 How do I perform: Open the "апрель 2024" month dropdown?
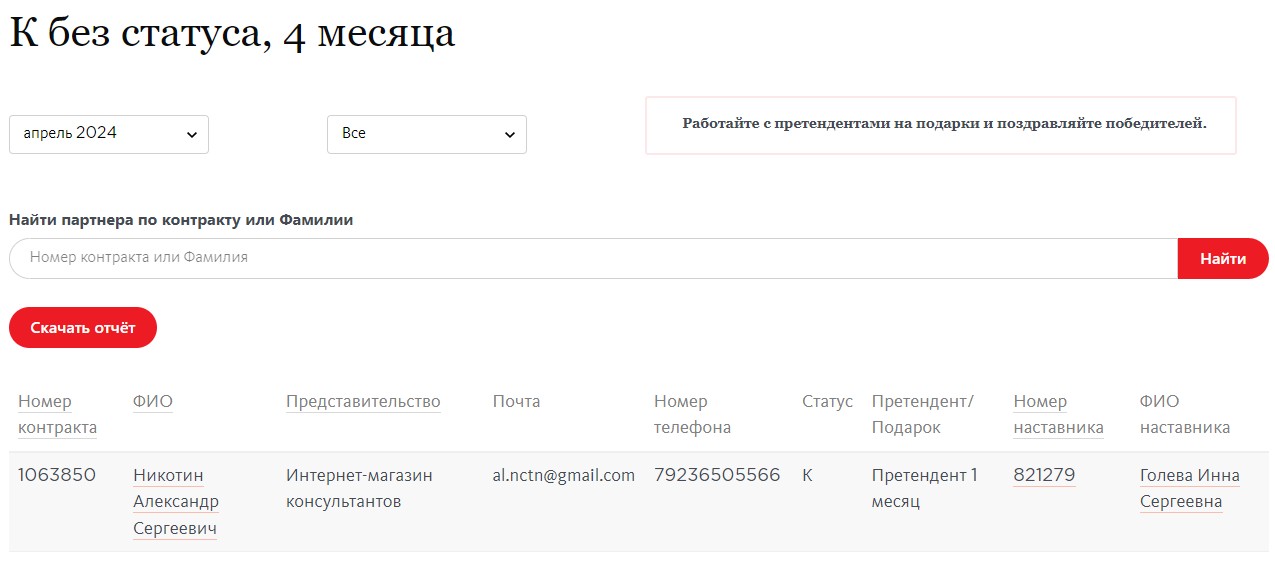[108, 134]
